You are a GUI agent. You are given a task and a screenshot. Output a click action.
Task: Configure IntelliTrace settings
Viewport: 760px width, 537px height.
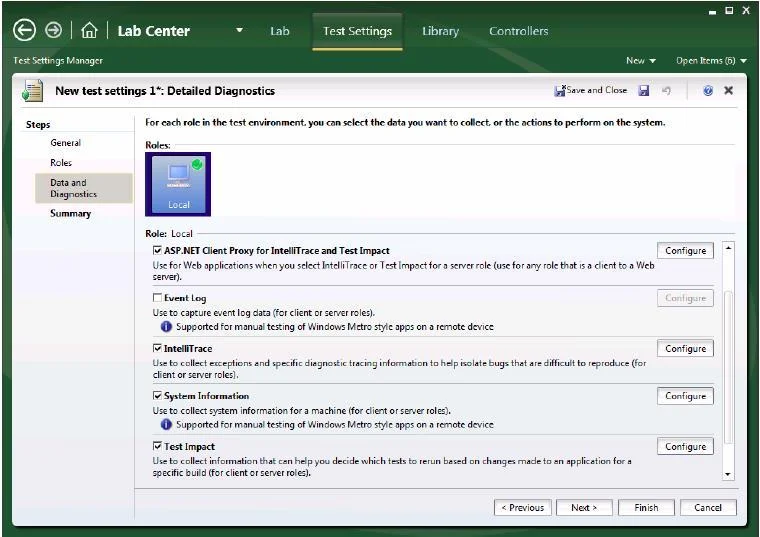click(685, 348)
